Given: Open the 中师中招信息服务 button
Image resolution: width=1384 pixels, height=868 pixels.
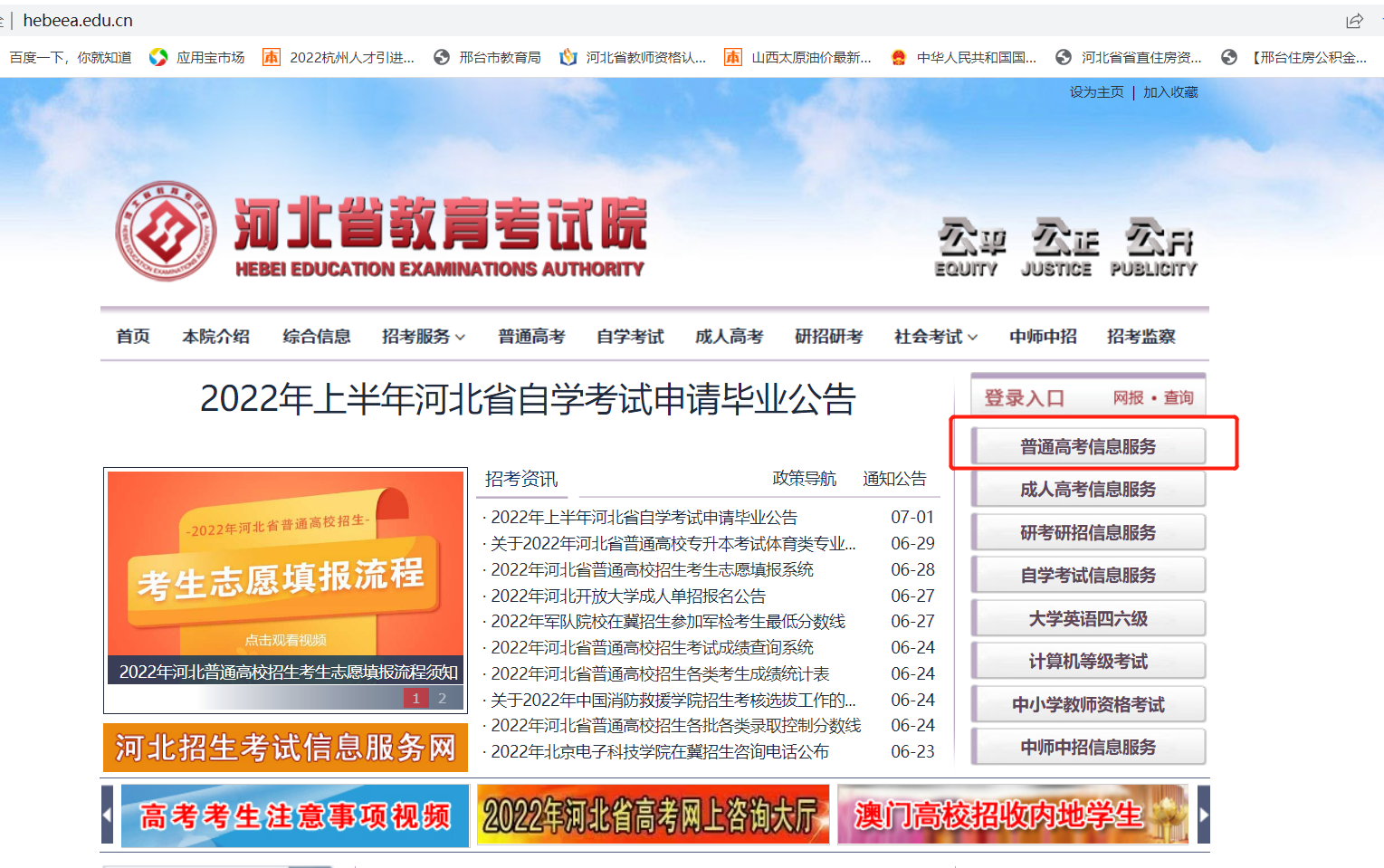Looking at the screenshot, I should point(1088,748).
